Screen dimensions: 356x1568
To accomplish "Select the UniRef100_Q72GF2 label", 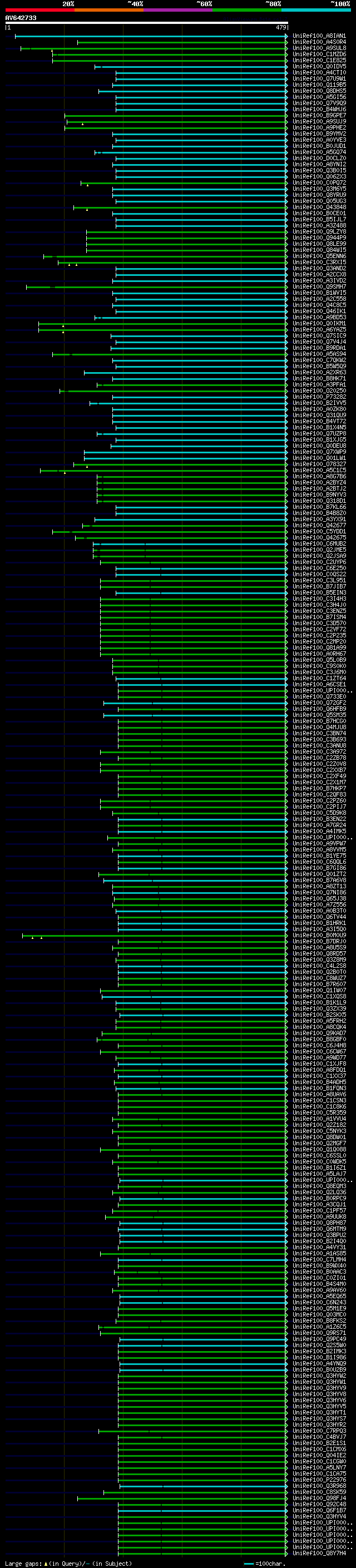I will [x=319, y=703].
